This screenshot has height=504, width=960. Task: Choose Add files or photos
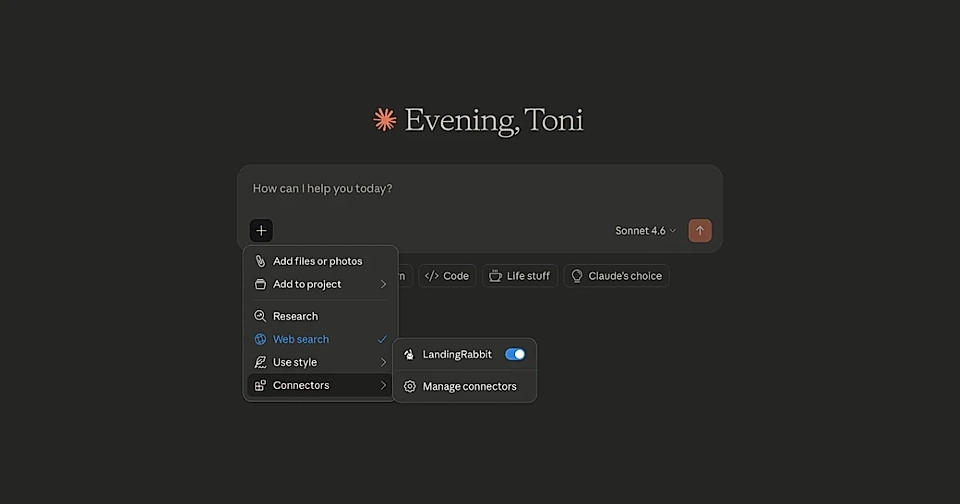(320, 261)
